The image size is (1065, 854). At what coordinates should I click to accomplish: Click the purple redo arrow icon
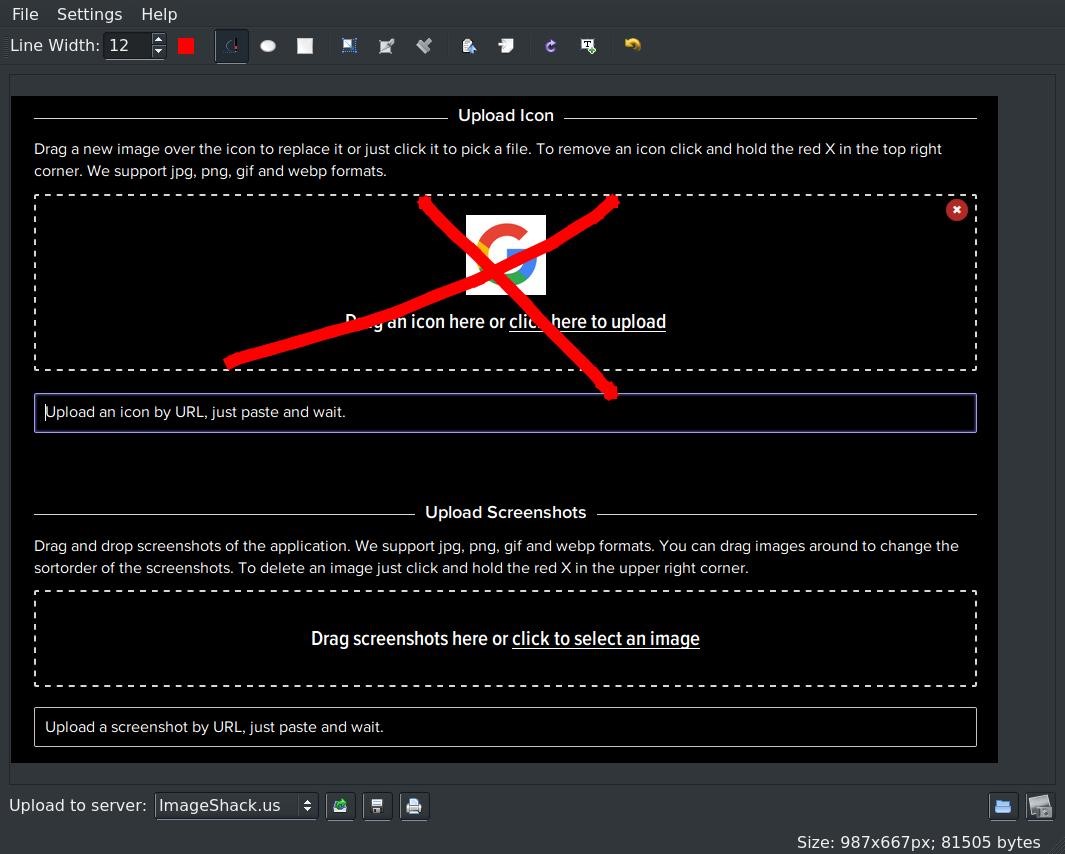tap(550, 46)
